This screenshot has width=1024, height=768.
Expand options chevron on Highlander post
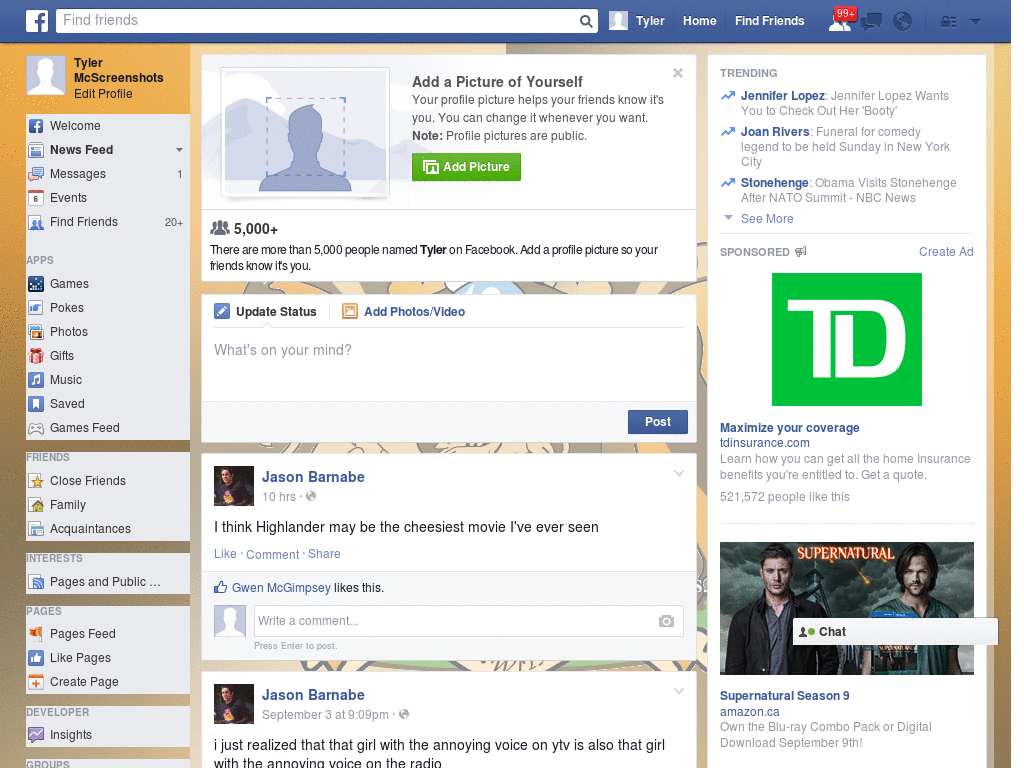(679, 473)
